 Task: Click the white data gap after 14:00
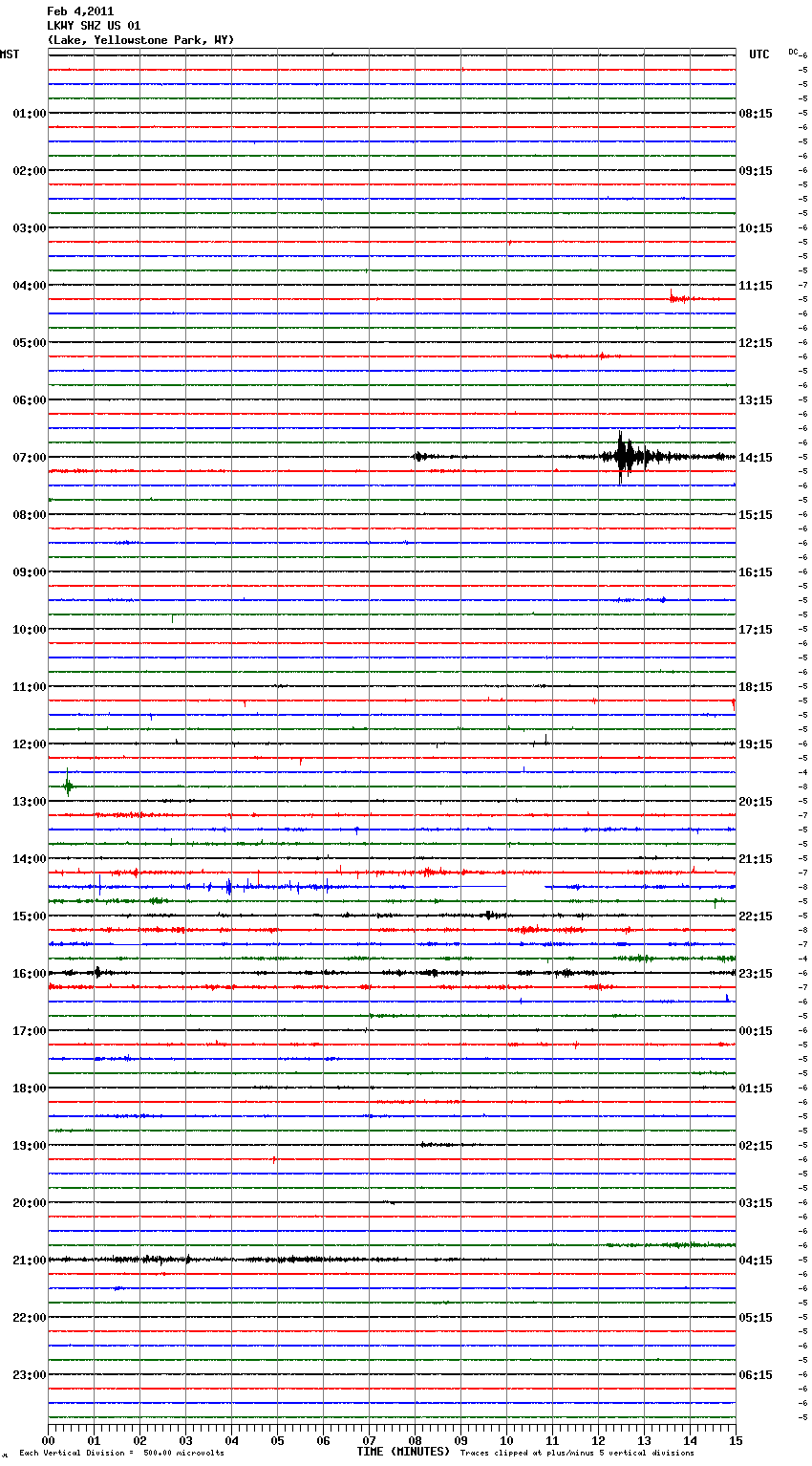pos(525,888)
